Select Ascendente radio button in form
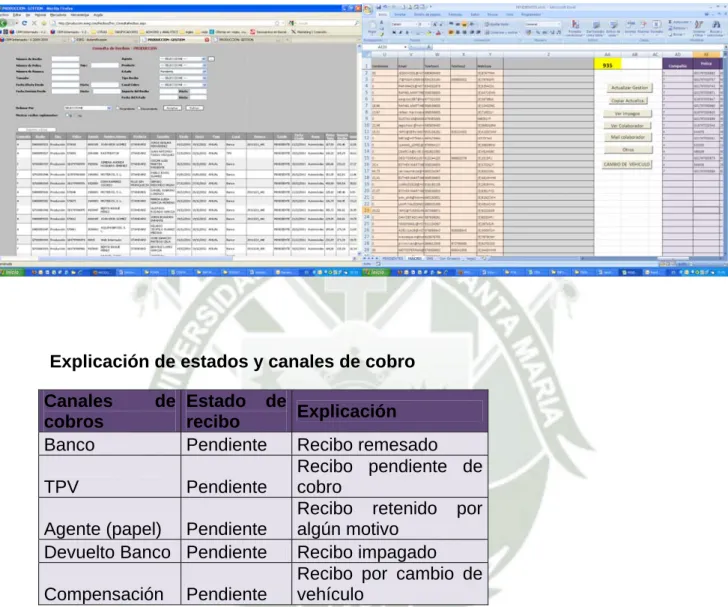This screenshot has width=728, height=607. pos(118,108)
